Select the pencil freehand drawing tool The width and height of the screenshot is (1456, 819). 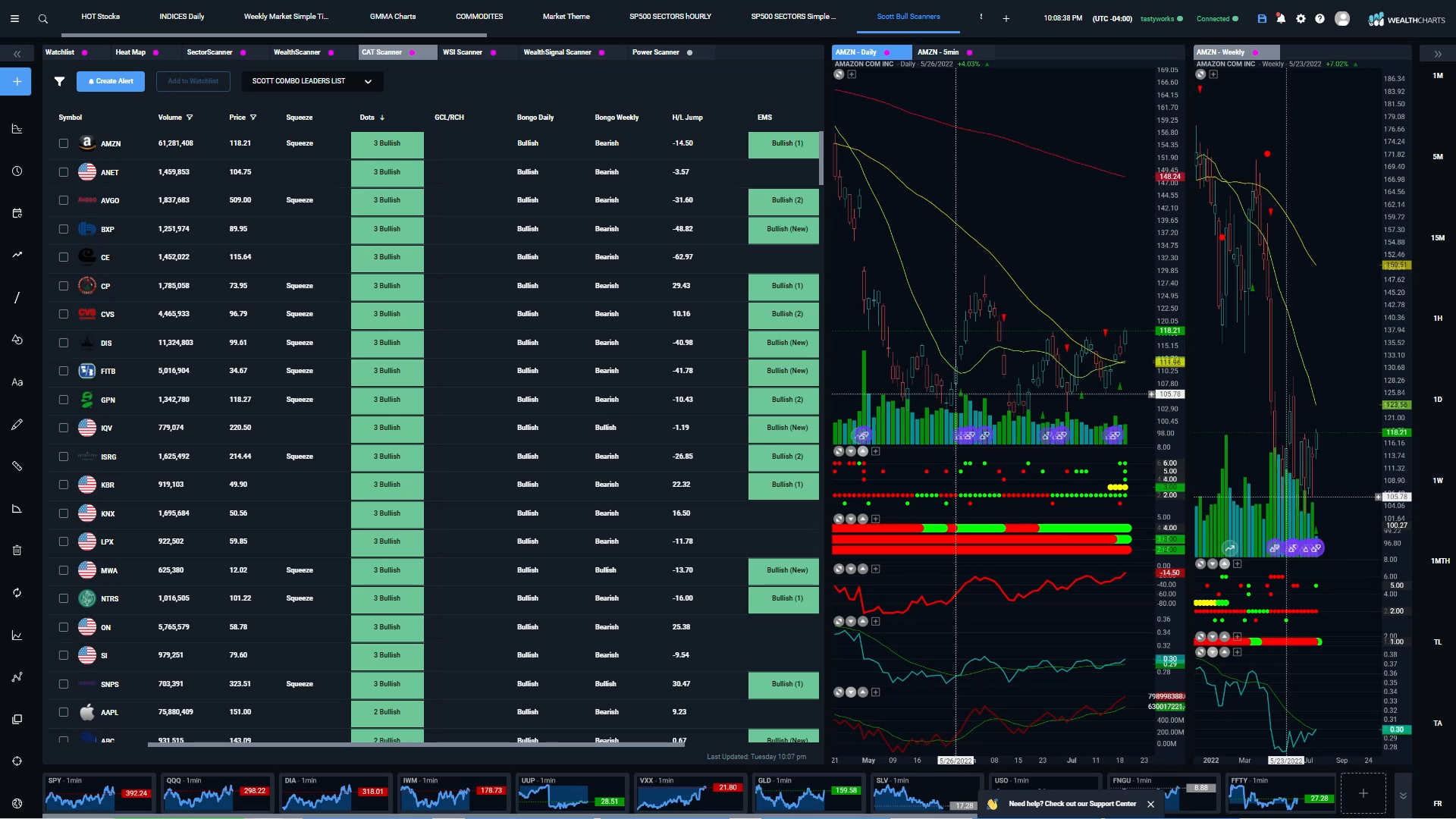coord(17,424)
